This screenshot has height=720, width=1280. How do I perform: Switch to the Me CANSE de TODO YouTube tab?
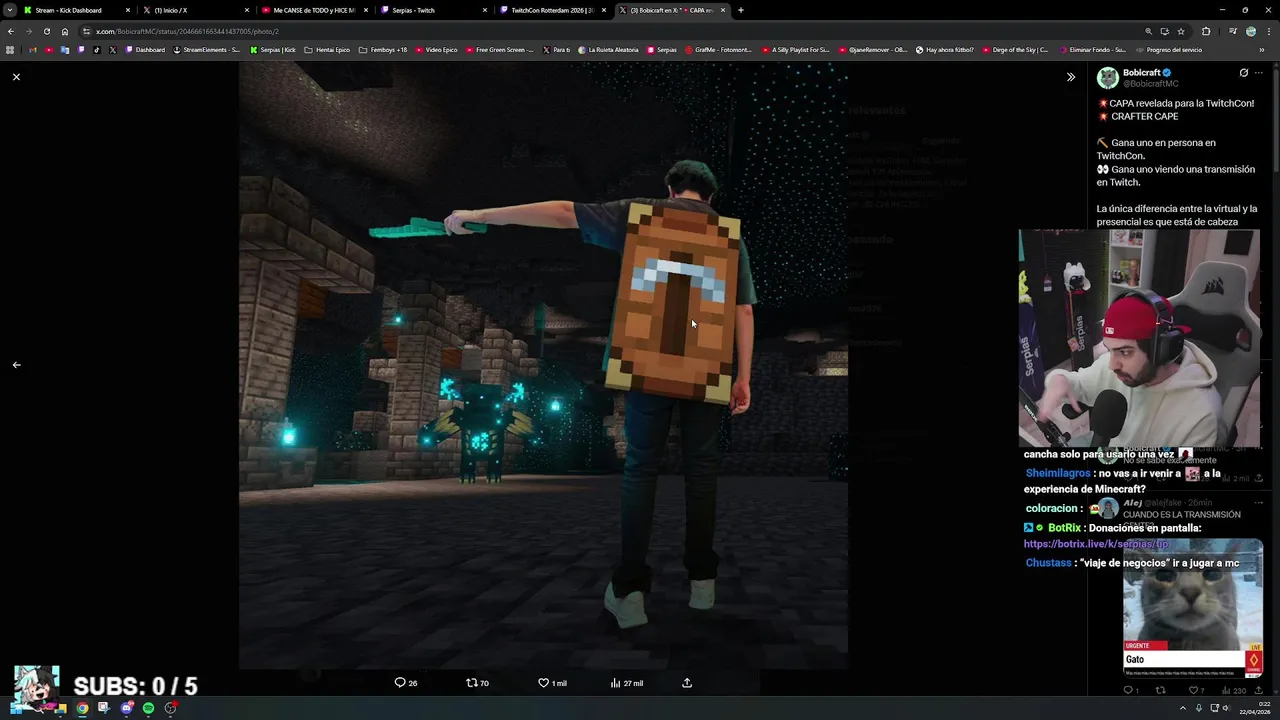pos(313,10)
